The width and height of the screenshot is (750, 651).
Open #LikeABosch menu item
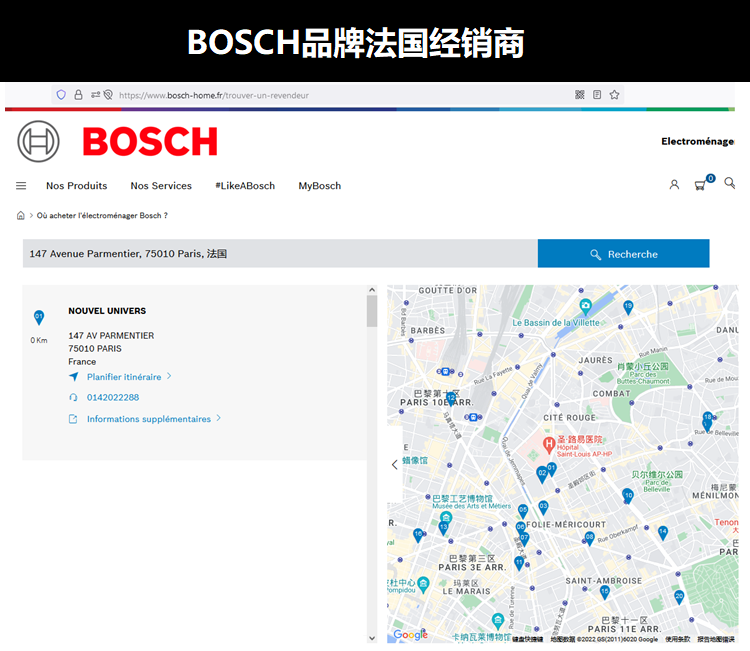pos(245,186)
